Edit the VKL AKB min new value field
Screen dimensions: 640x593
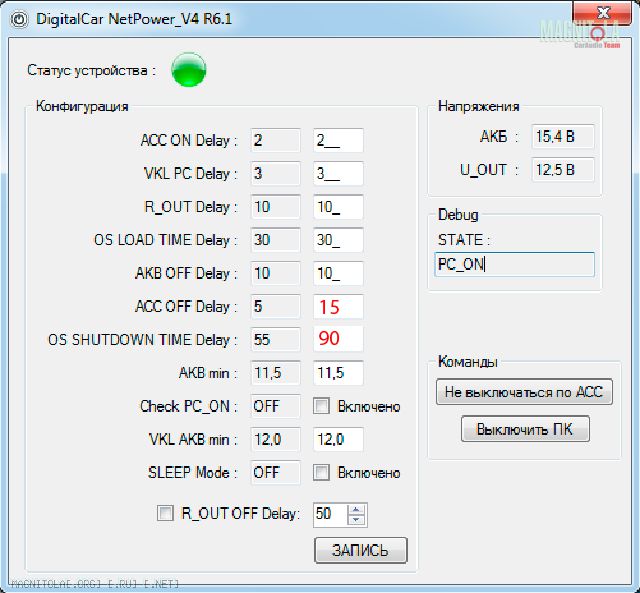(338, 439)
